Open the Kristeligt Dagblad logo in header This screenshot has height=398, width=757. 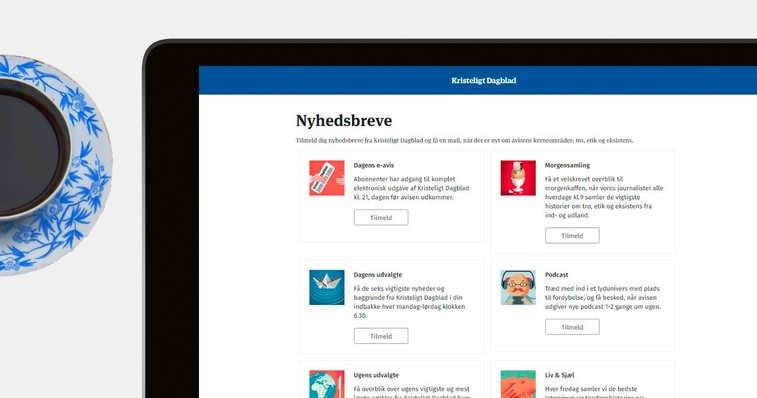tap(484, 81)
